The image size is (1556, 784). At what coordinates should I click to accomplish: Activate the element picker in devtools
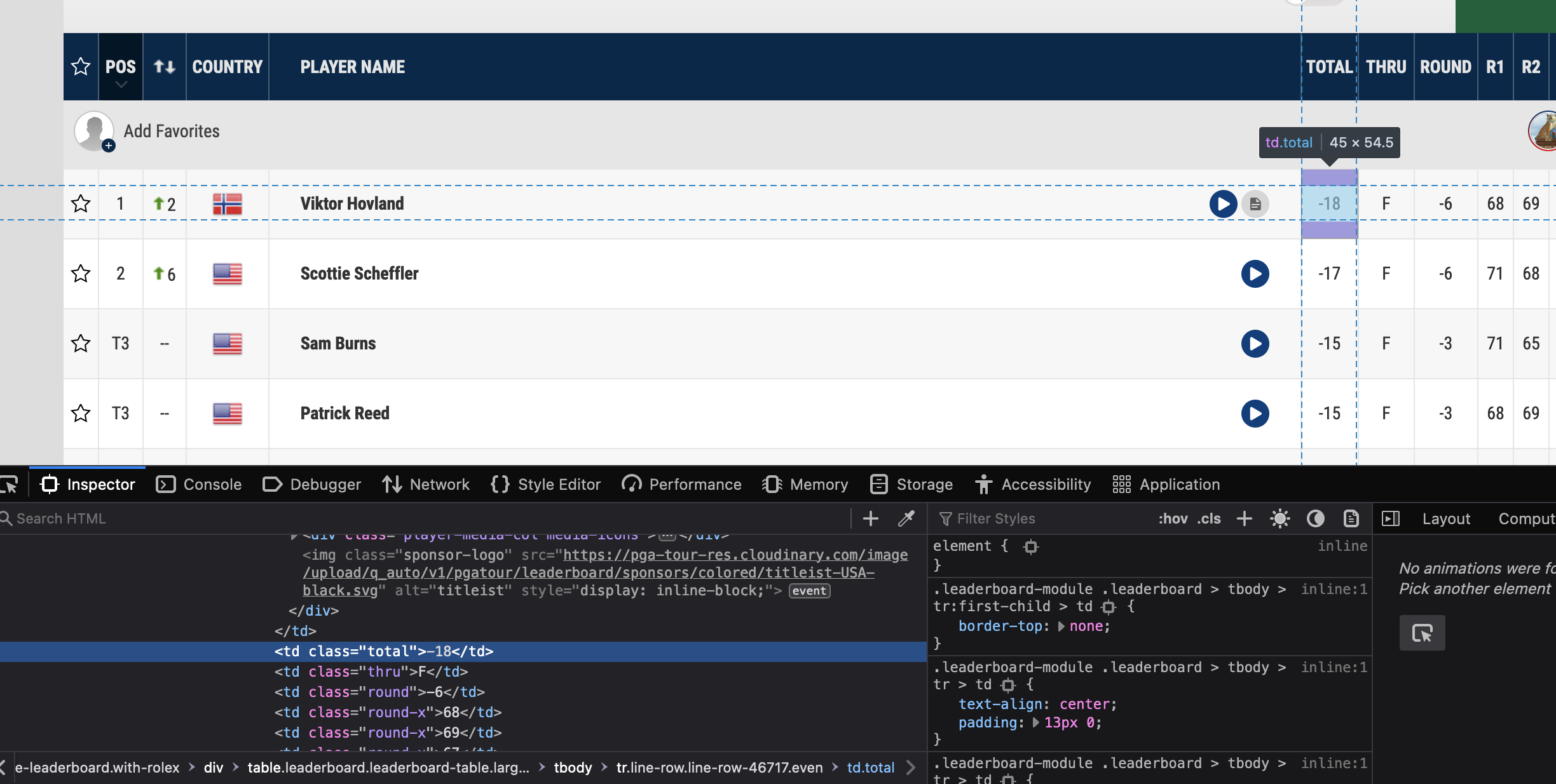10,485
